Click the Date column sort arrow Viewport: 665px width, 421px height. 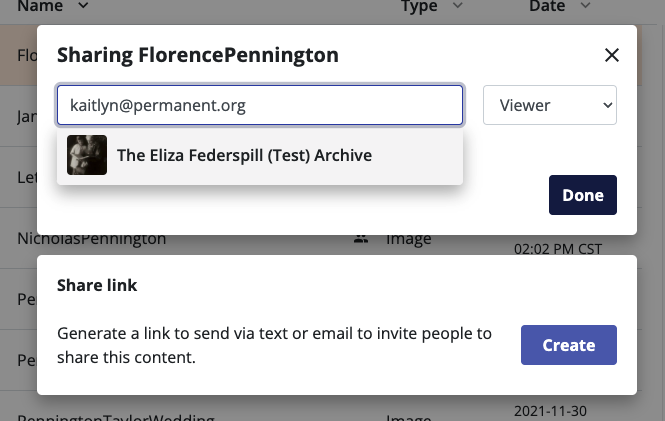[584, 6]
